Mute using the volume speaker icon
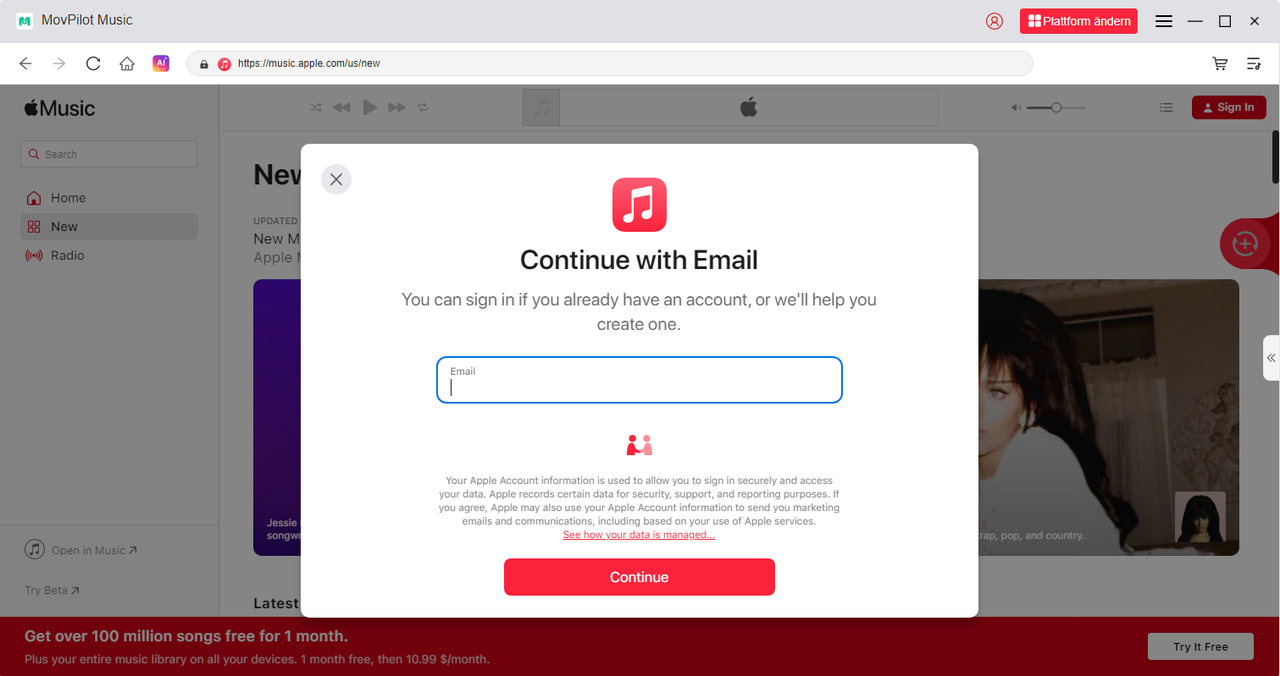1280x676 pixels. click(1016, 107)
